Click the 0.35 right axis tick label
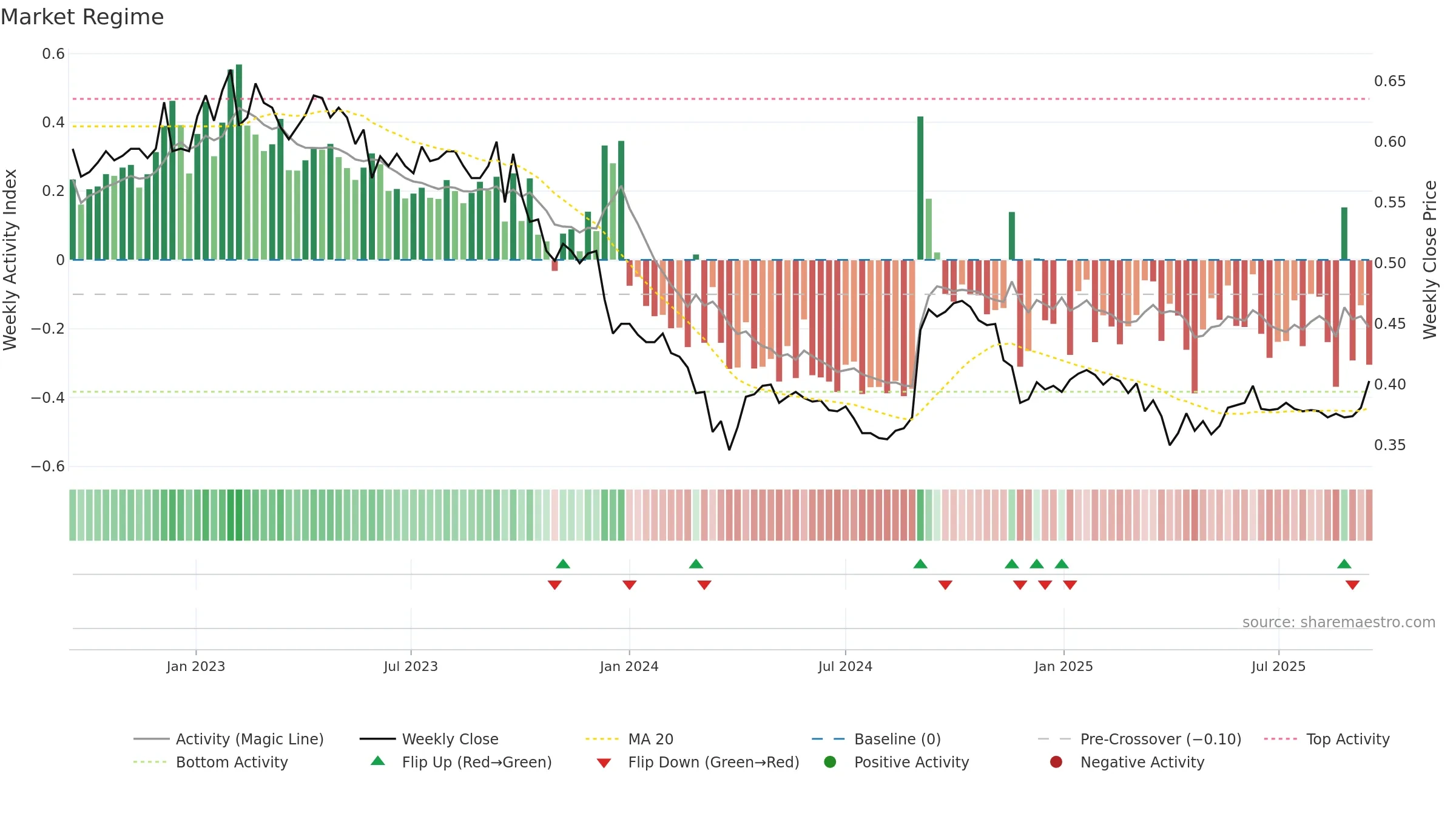1456x819 pixels. pyautogui.click(x=1390, y=445)
